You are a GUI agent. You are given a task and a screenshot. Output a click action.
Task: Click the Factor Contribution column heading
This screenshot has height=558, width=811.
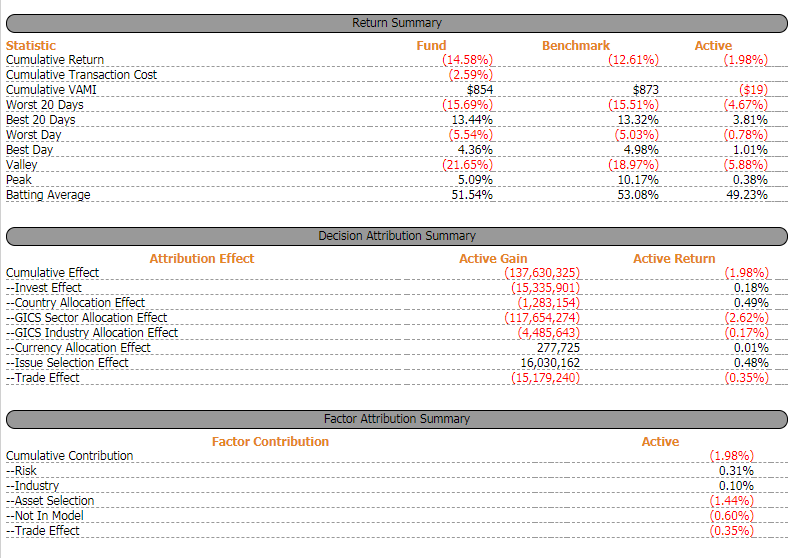(270, 441)
